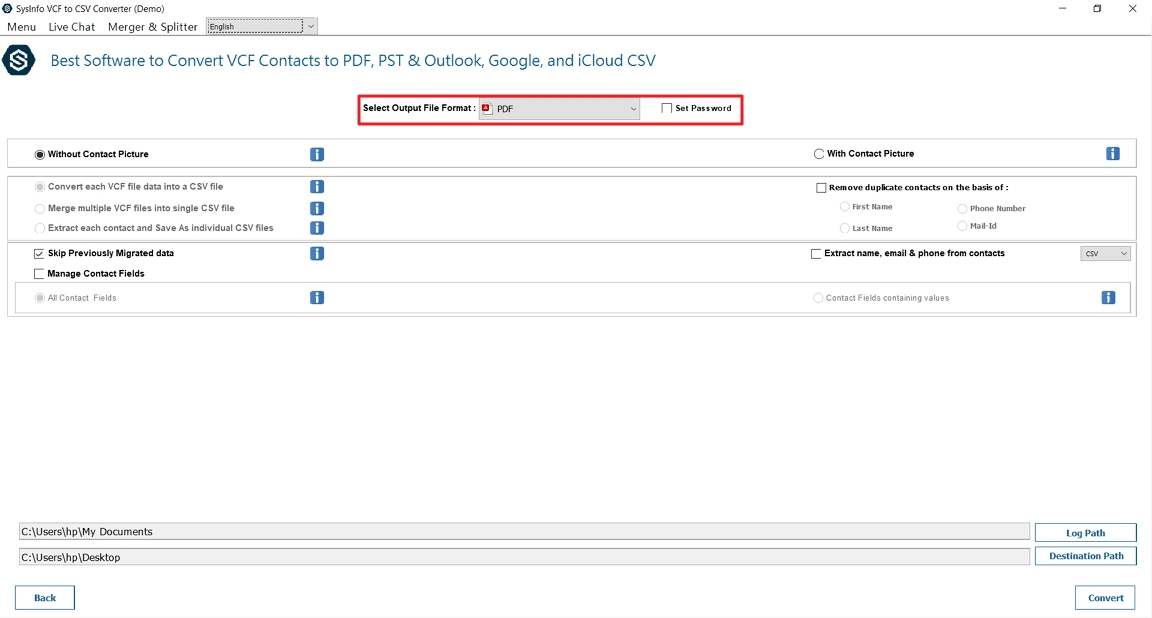Minimize the converter window
Viewport: 1152px width, 618px height.
(x=1062, y=9)
